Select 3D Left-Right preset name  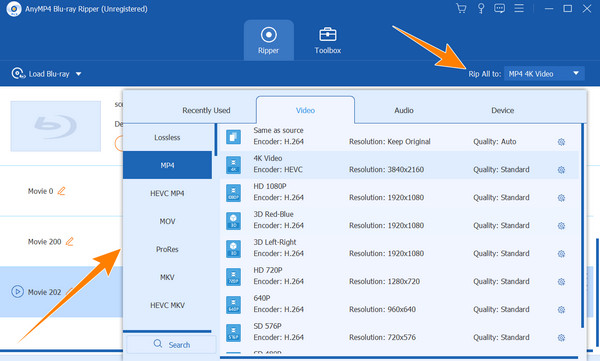click(x=275, y=242)
